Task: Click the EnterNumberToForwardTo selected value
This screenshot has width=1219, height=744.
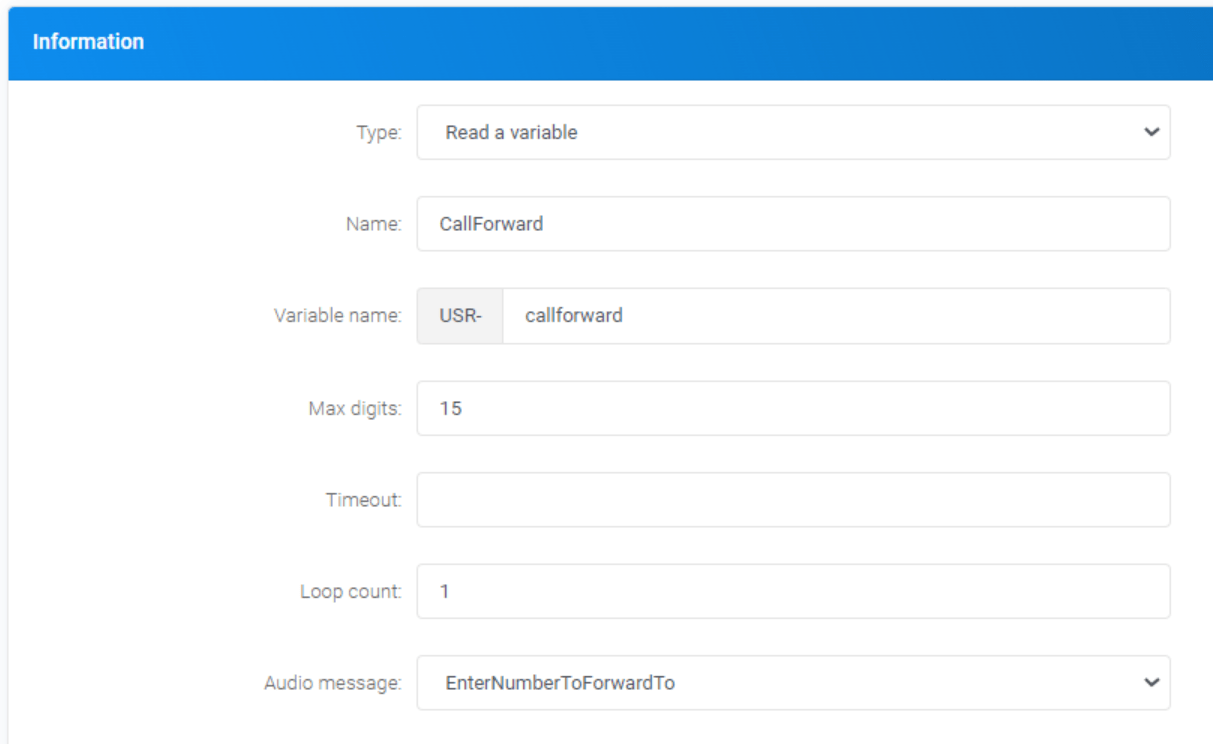Action: coord(560,684)
